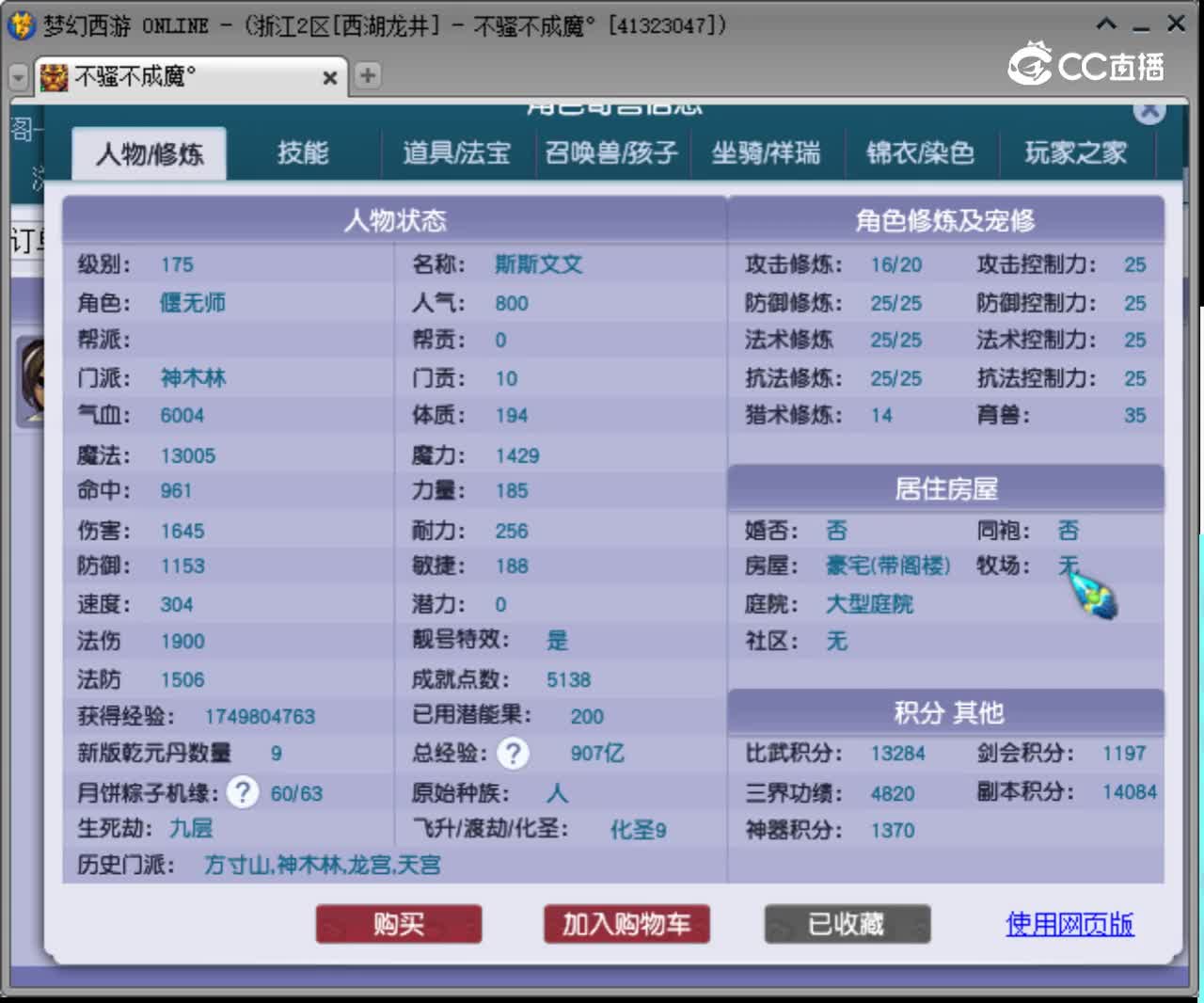Click the 剑会积分 value 1197
This screenshot has width=1204, height=1003.
click(x=1125, y=753)
